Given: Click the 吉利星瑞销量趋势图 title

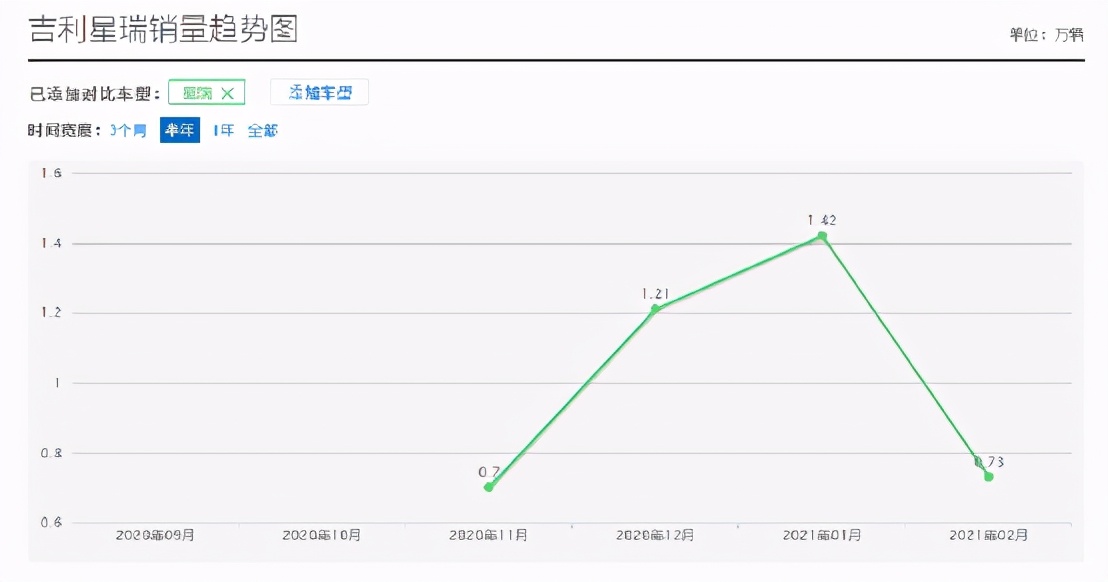Looking at the screenshot, I should (x=163, y=30).
